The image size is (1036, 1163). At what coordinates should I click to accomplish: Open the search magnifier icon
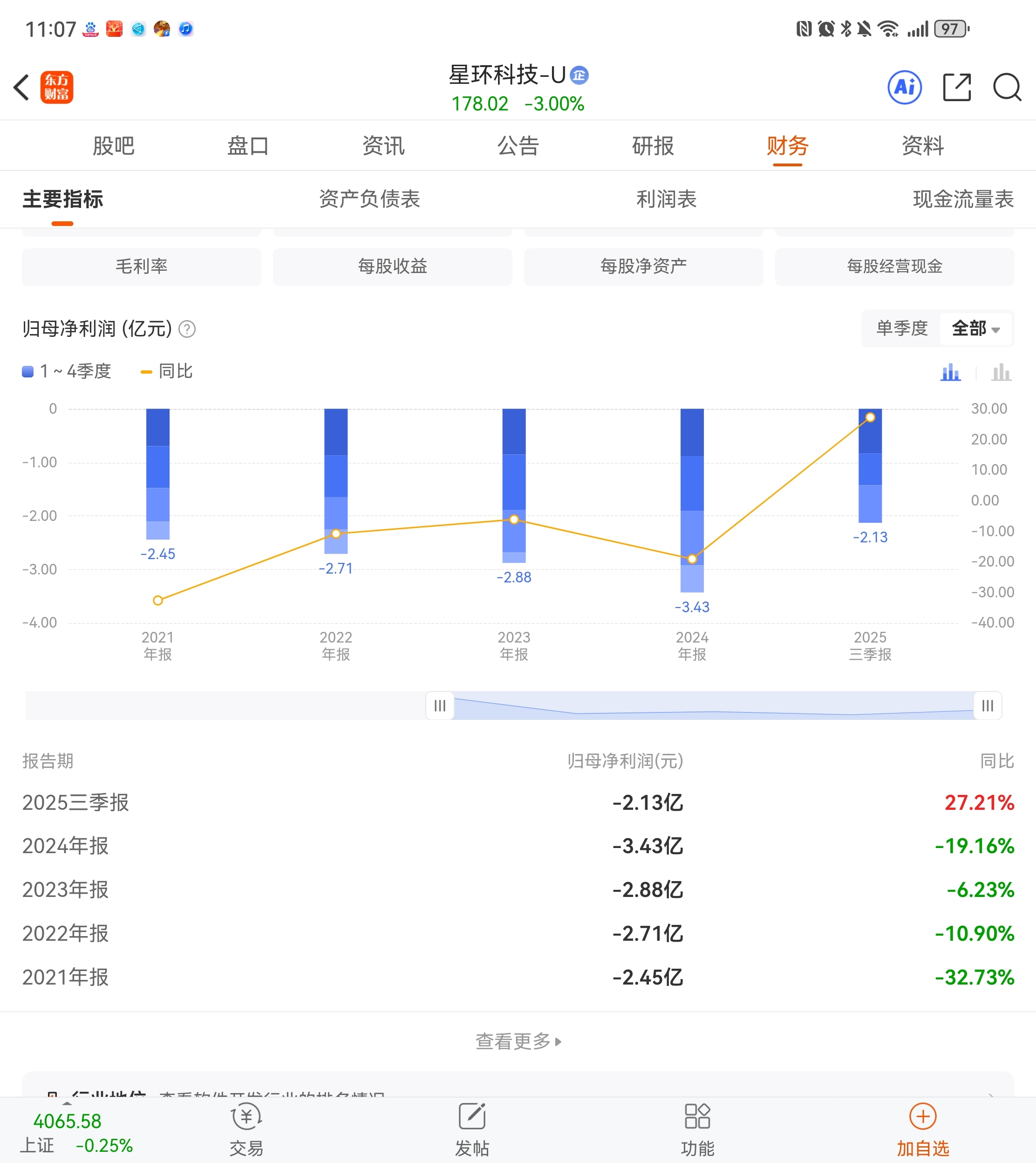tap(1006, 88)
